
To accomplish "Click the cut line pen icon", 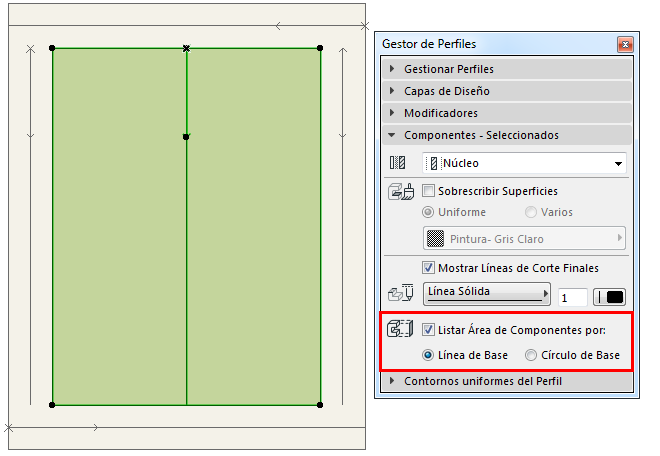I will 400,292.
